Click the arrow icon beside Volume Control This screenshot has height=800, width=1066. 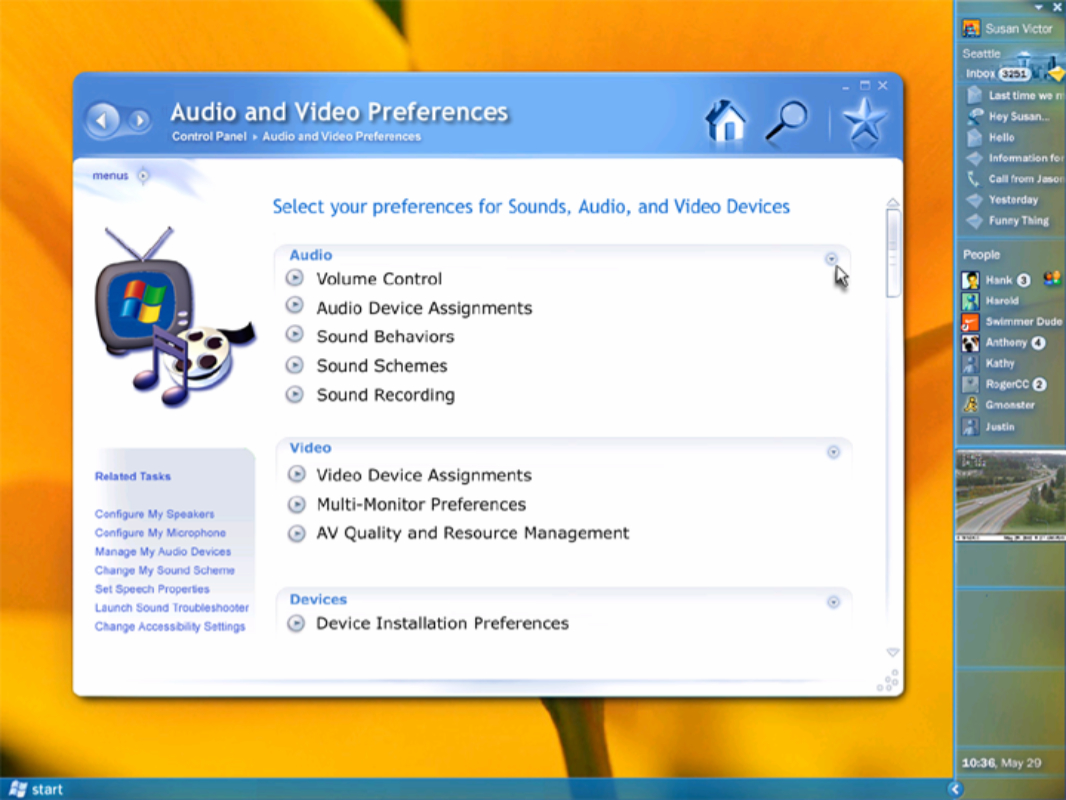(x=294, y=278)
